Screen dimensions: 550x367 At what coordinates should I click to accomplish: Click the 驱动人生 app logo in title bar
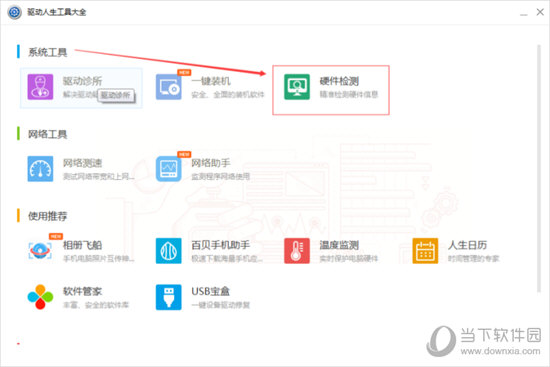(x=14, y=12)
